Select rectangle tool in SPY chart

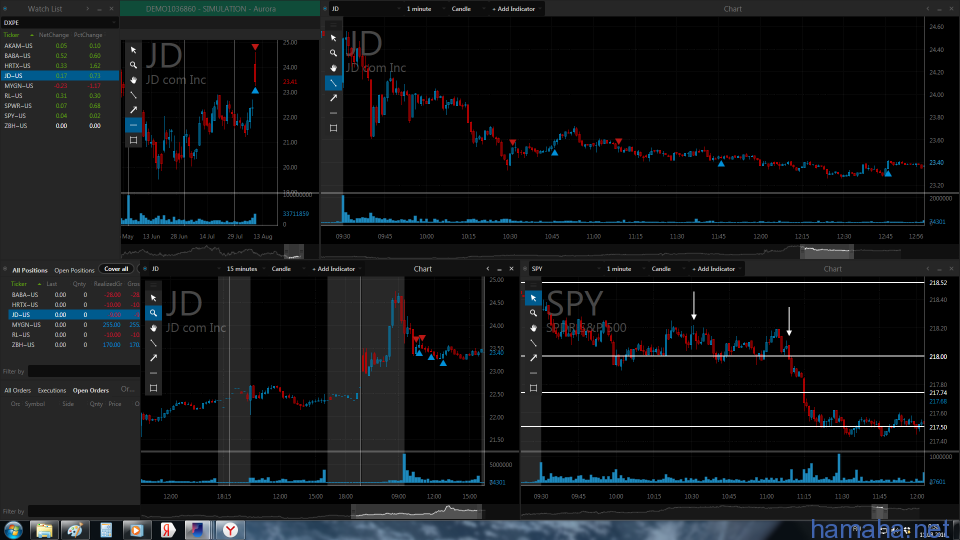[533, 388]
